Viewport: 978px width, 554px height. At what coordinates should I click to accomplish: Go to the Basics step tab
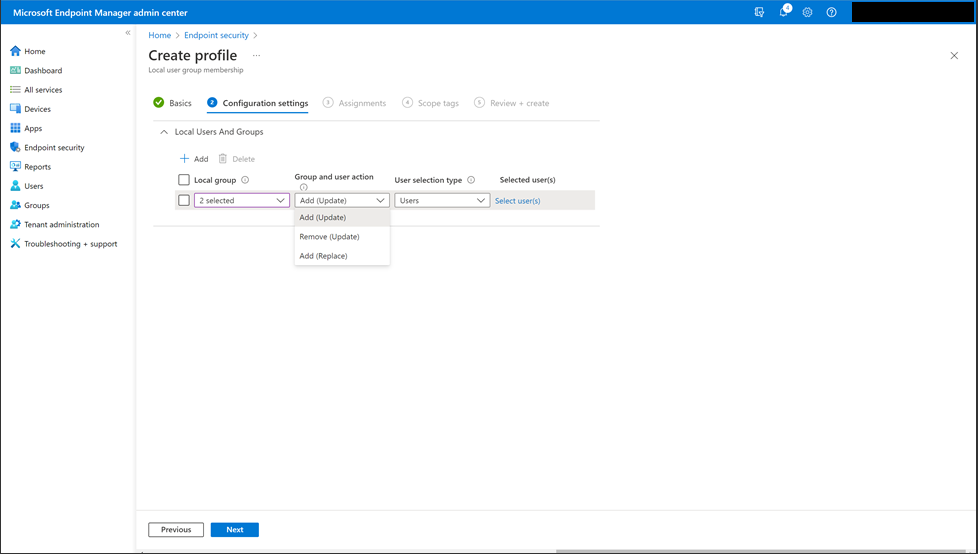coord(173,103)
